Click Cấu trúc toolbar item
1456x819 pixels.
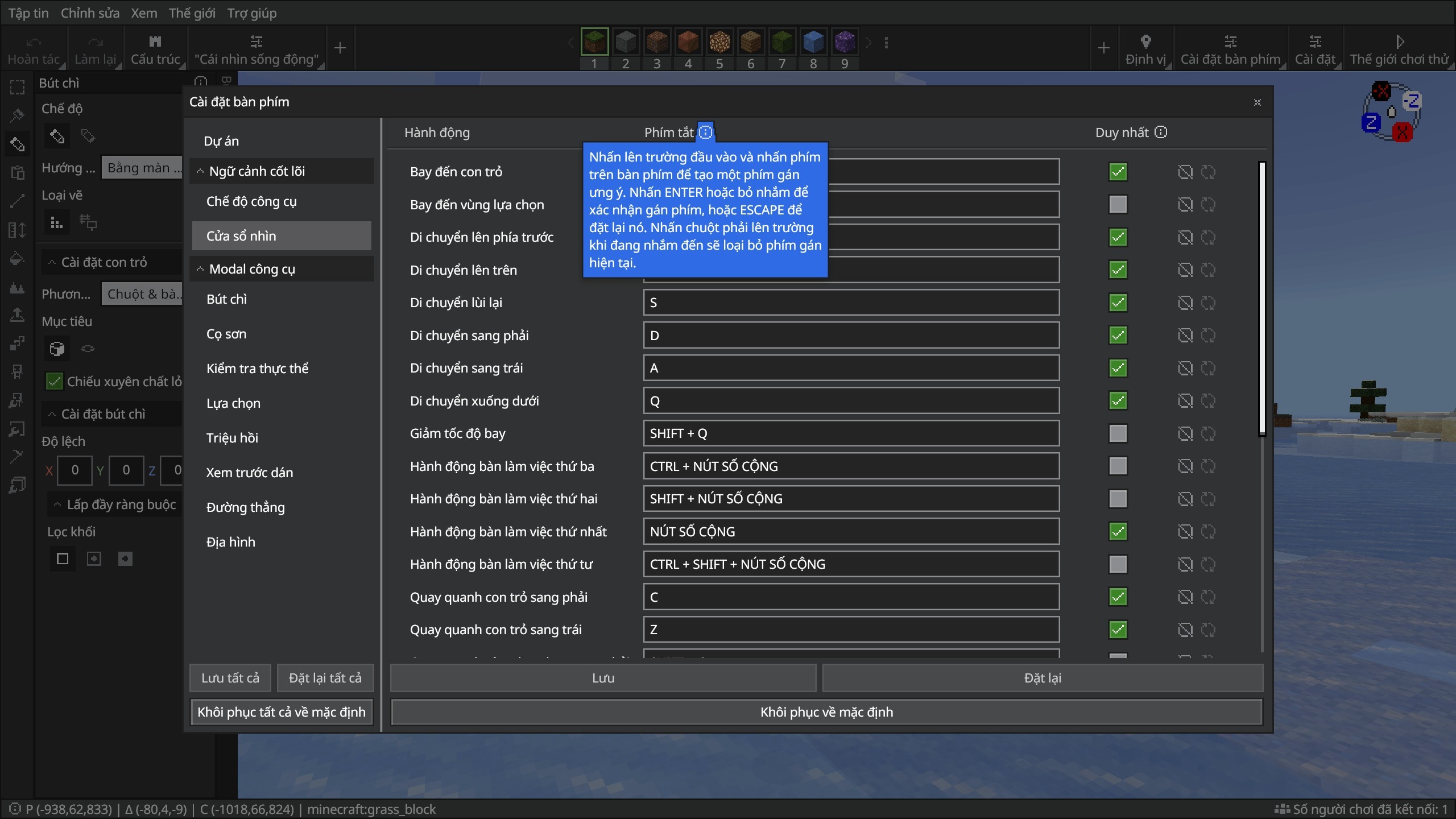(155, 49)
